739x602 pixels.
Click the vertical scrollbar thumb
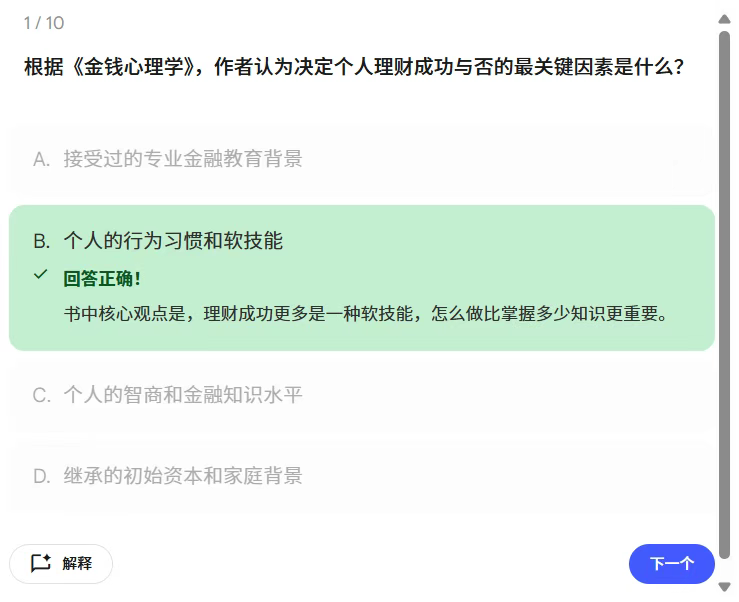point(724,300)
